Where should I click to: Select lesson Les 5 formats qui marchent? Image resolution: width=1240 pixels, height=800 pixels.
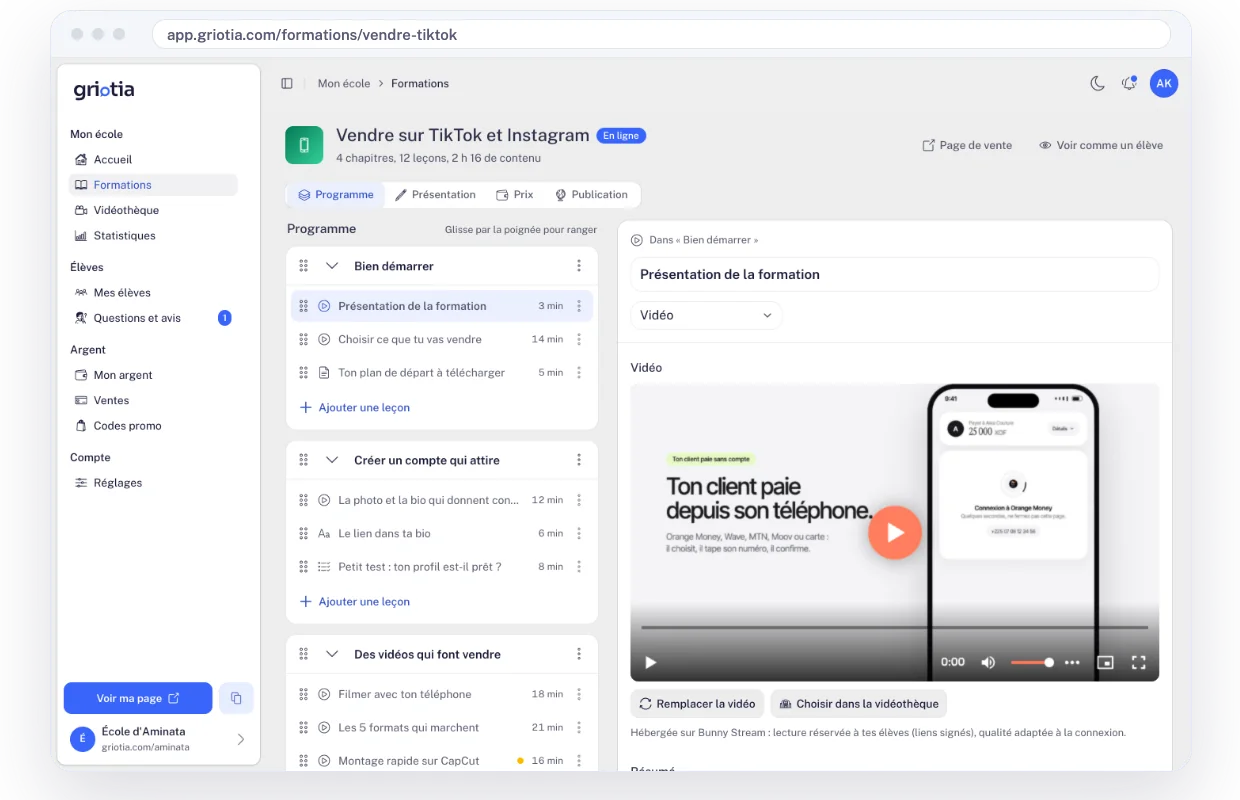click(442, 727)
